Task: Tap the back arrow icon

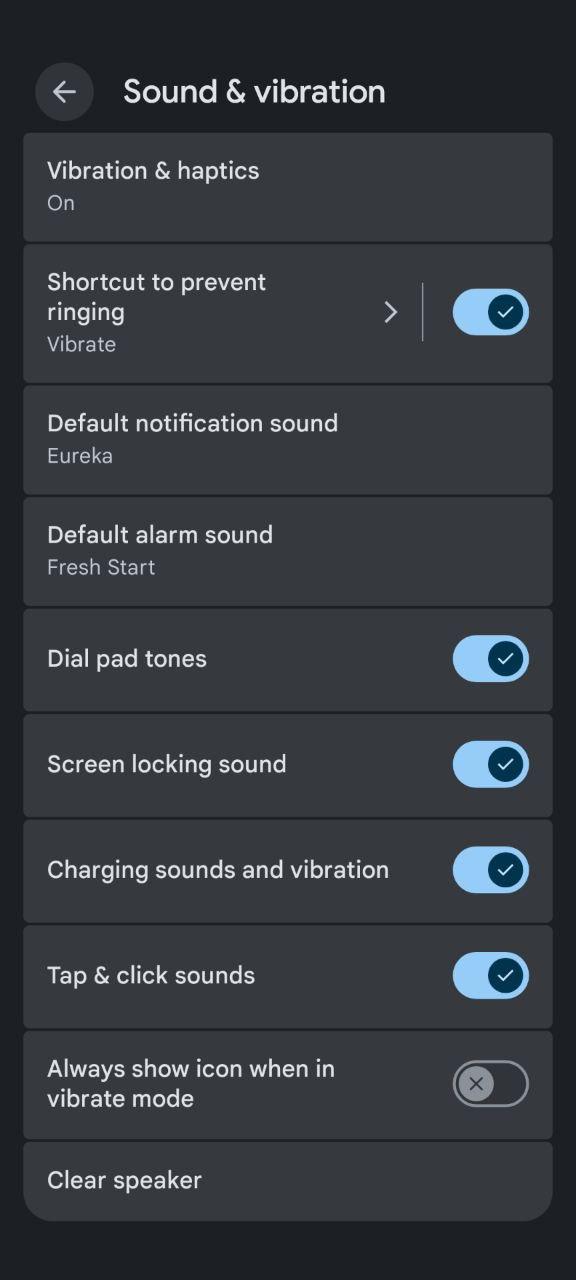Action: (64, 92)
